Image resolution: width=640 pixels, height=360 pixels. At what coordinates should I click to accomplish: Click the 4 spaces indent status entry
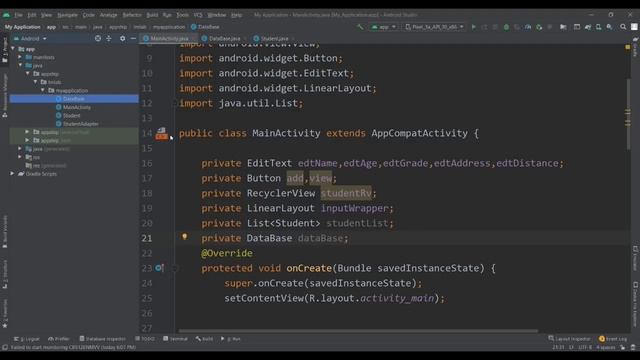coord(606,347)
